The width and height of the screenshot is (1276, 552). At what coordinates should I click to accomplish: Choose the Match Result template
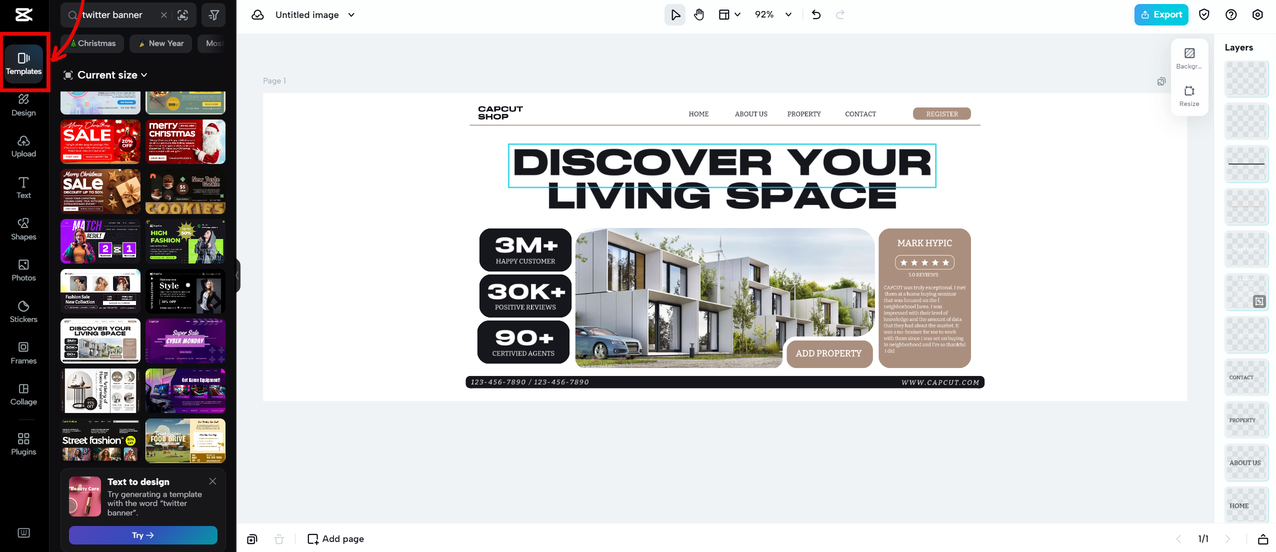(x=100, y=241)
